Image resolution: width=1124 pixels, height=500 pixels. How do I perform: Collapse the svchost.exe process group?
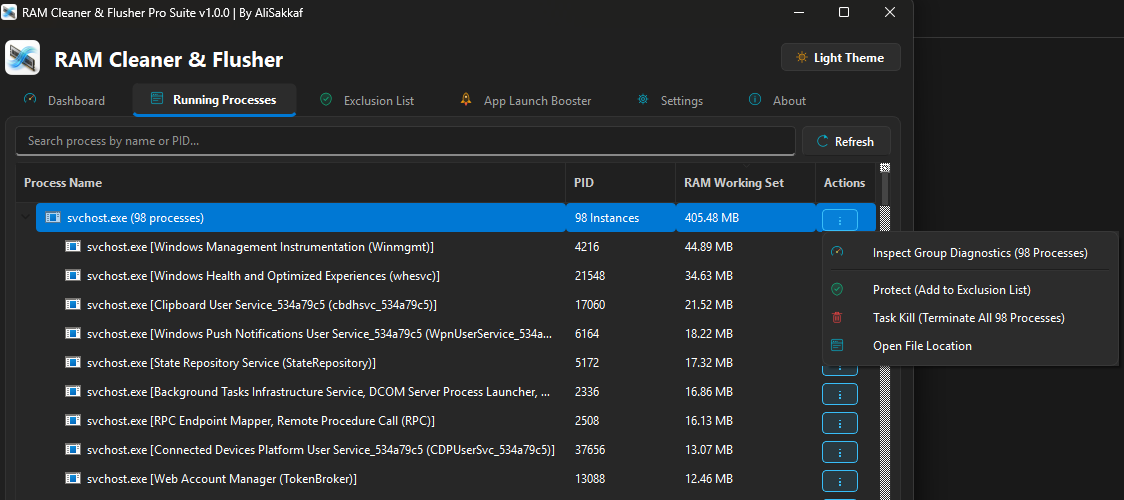click(x=27, y=217)
